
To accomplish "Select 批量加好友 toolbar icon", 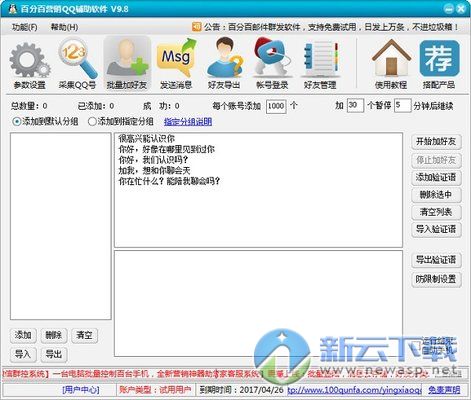I will pos(127,64).
